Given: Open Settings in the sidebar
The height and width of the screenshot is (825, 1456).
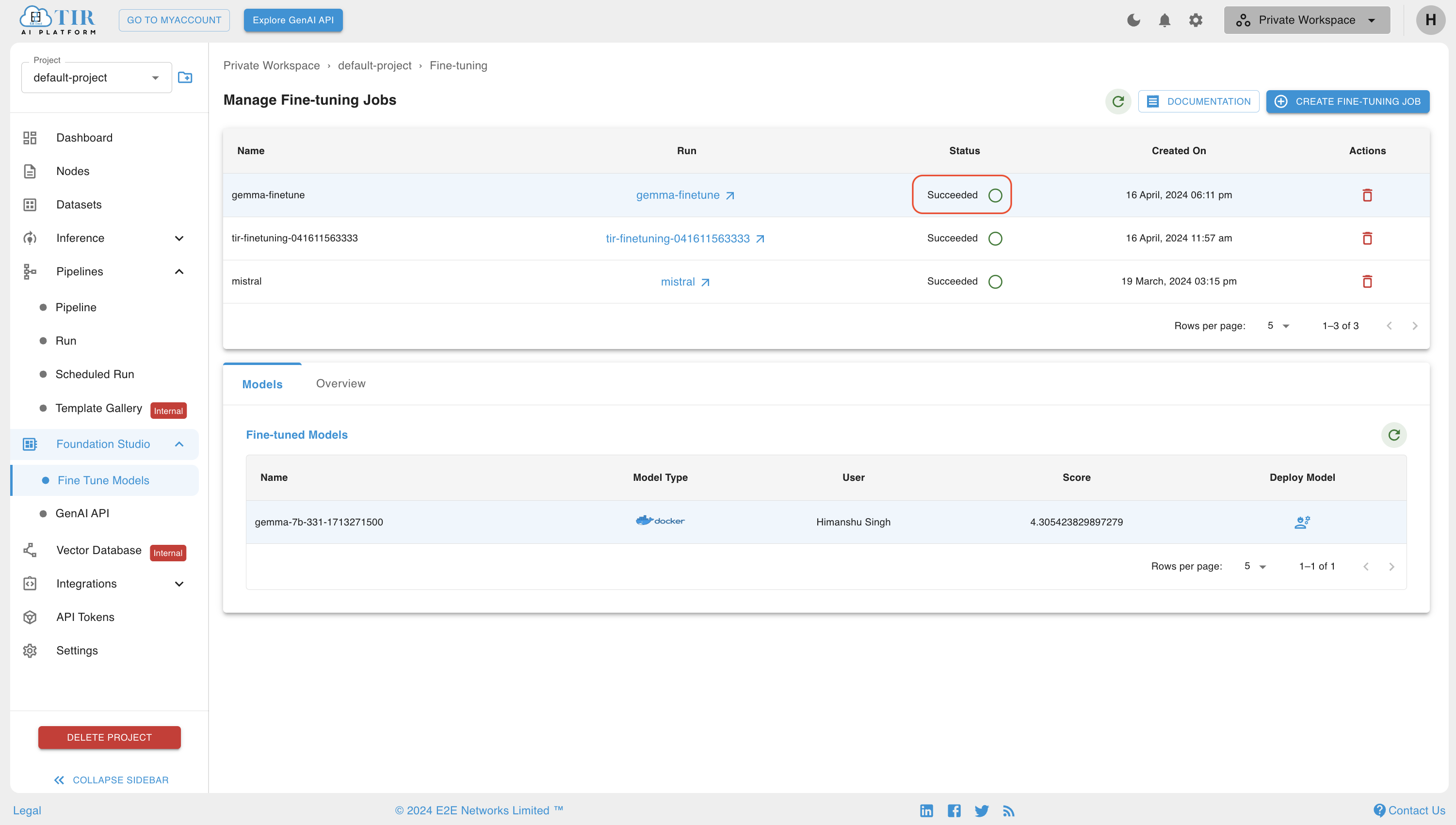Looking at the screenshot, I should tap(105, 650).
